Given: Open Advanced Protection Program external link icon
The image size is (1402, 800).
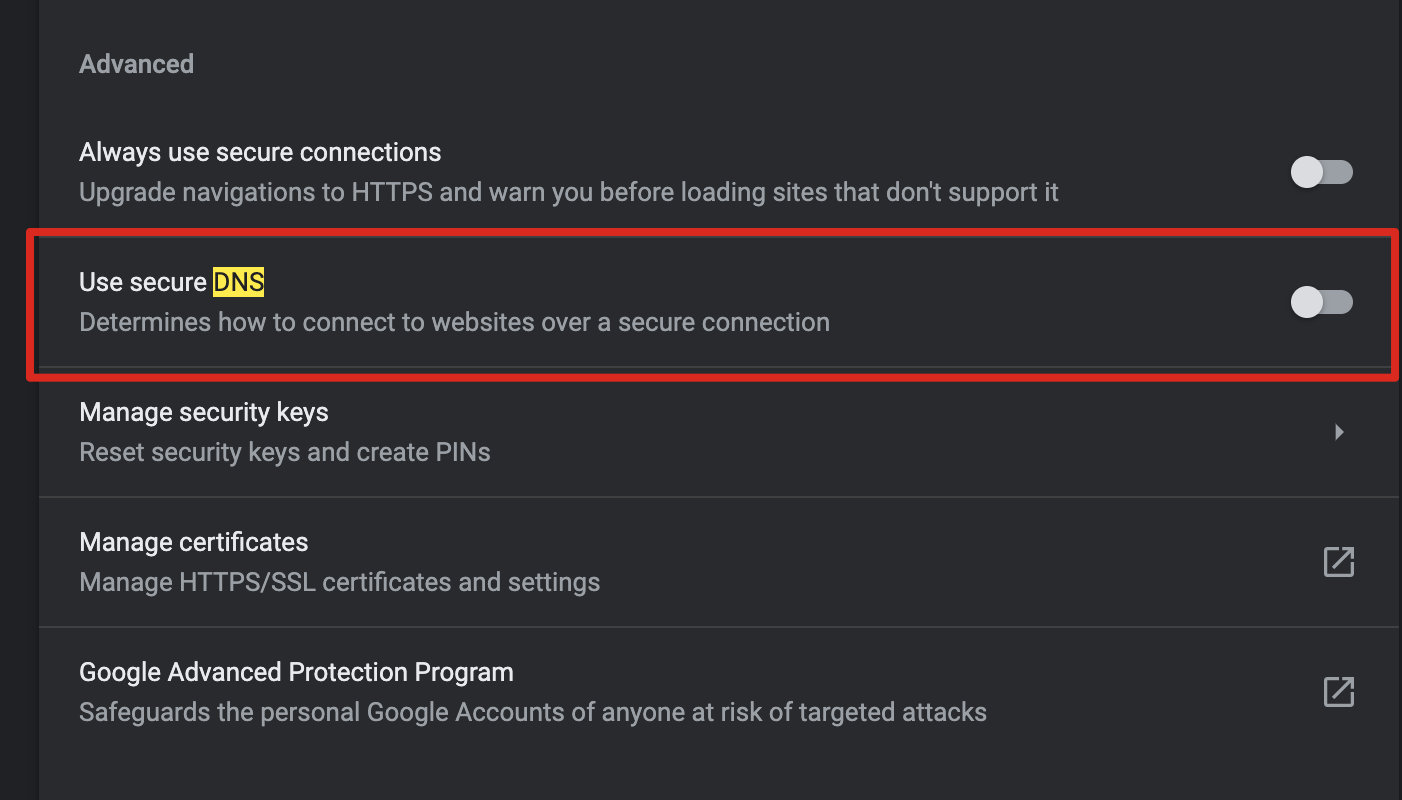Looking at the screenshot, I should pos(1338,692).
